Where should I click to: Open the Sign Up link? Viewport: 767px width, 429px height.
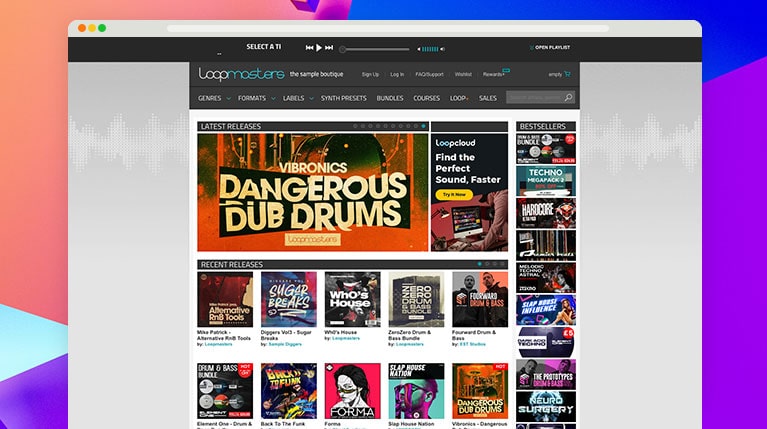(x=370, y=74)
